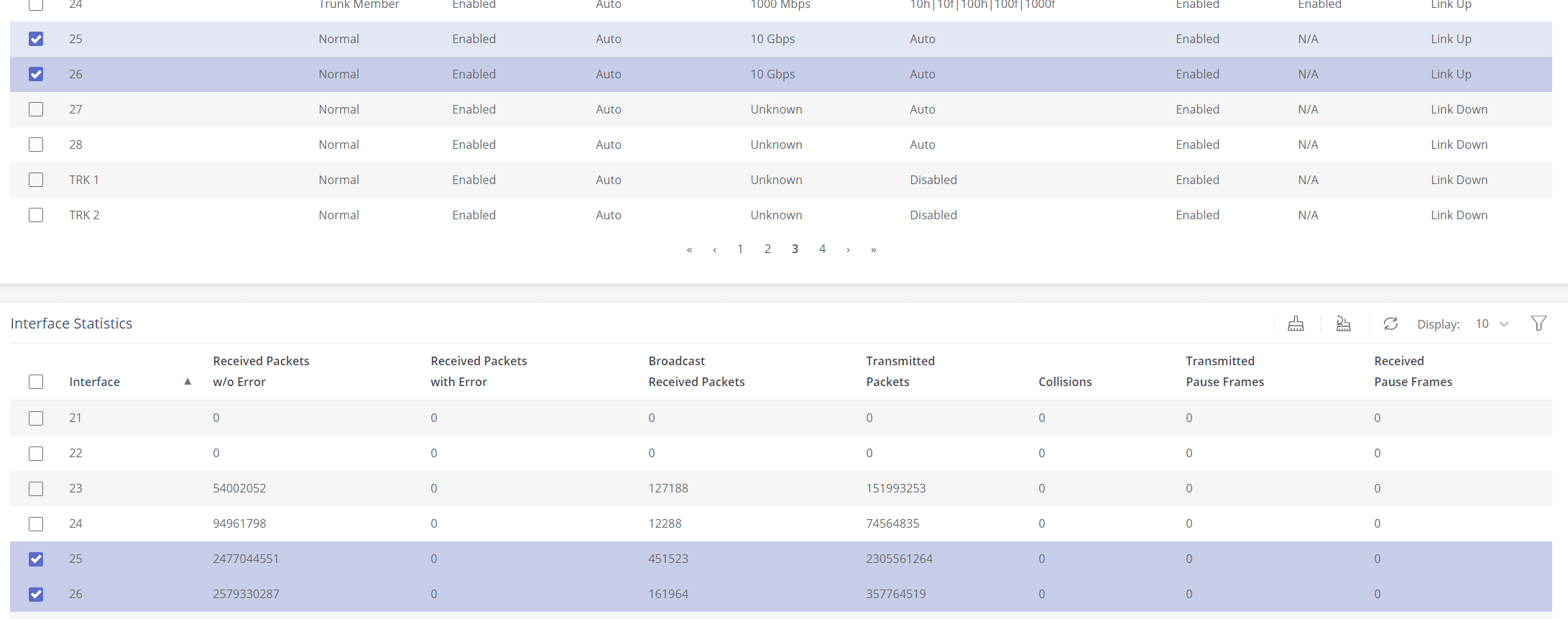Click the value 54002052

coord(239,488)
